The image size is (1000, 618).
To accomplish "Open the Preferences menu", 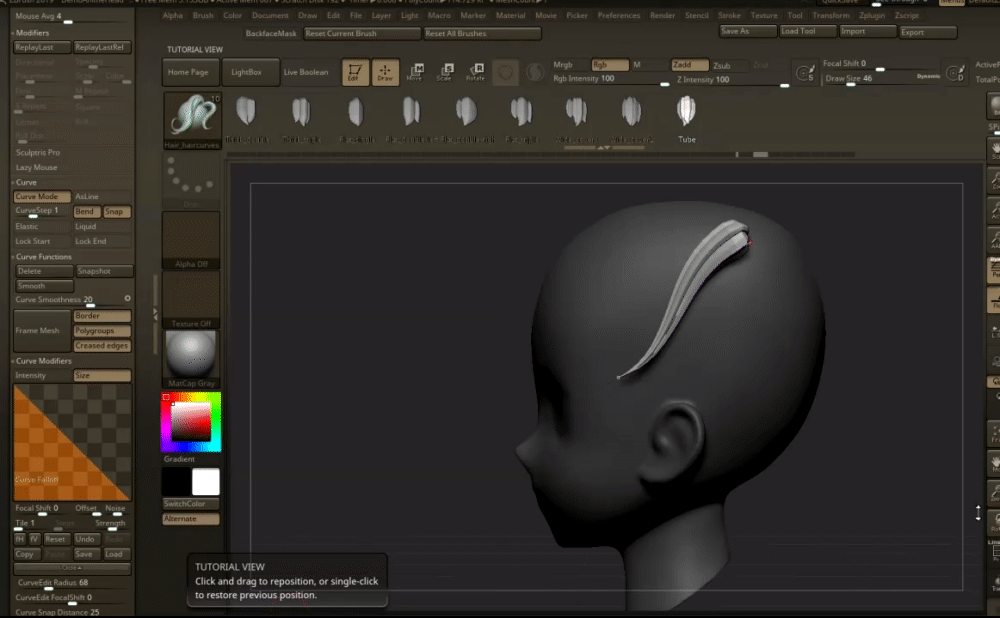I will [619, 15].
